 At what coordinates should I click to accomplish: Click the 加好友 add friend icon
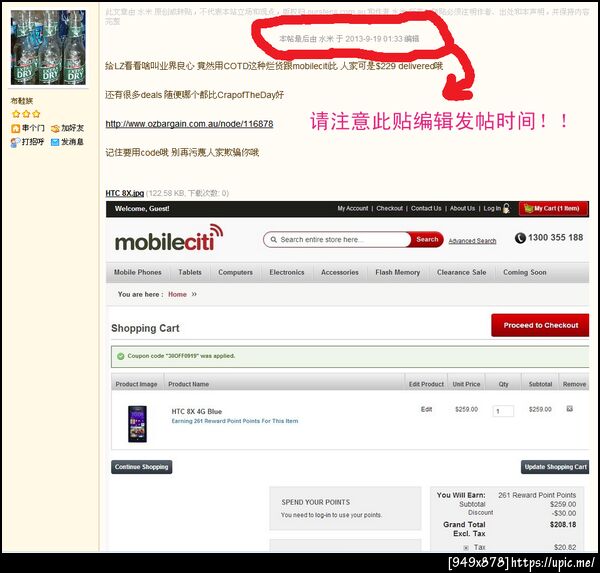[x=55, y=128]
